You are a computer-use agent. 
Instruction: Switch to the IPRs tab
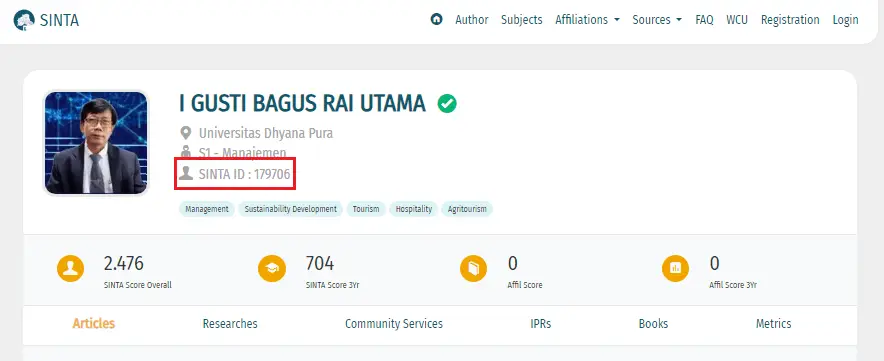pos(541,324)
